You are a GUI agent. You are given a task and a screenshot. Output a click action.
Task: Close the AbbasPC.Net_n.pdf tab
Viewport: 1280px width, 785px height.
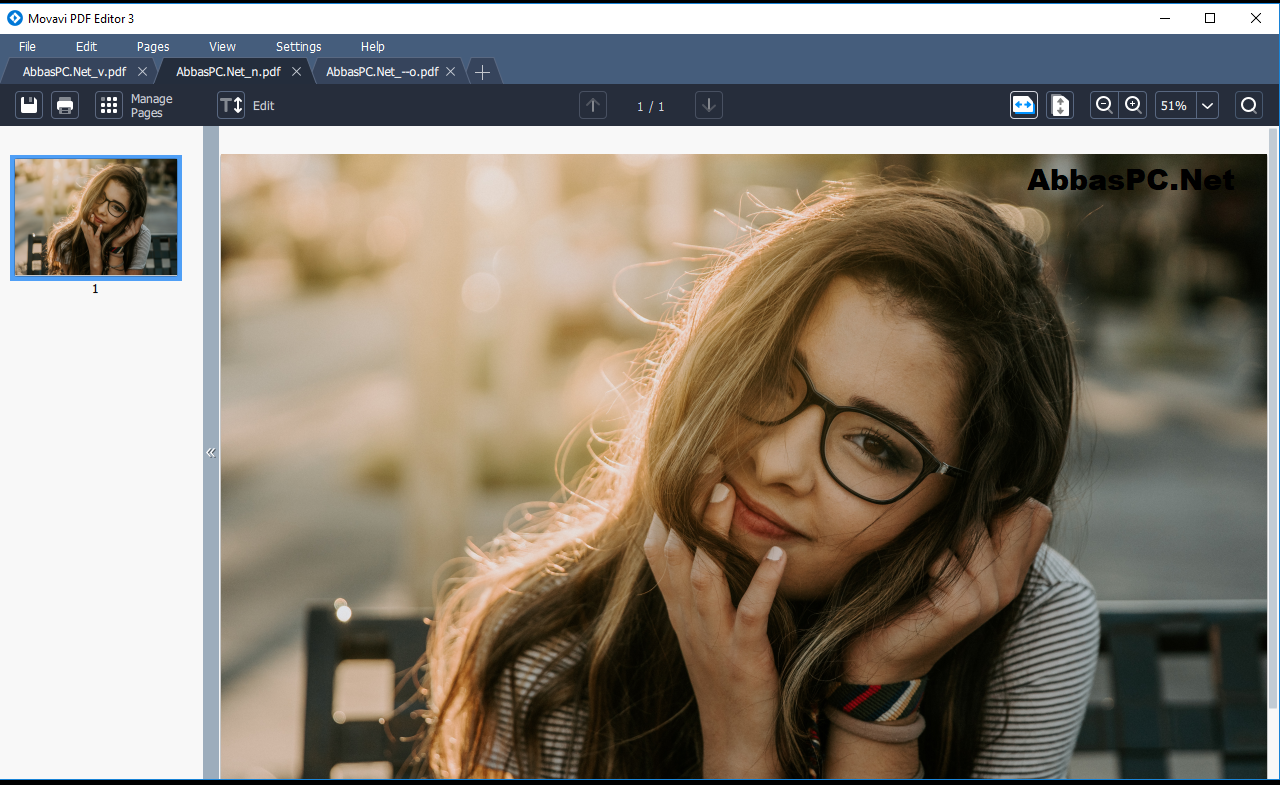coord(297,72)
